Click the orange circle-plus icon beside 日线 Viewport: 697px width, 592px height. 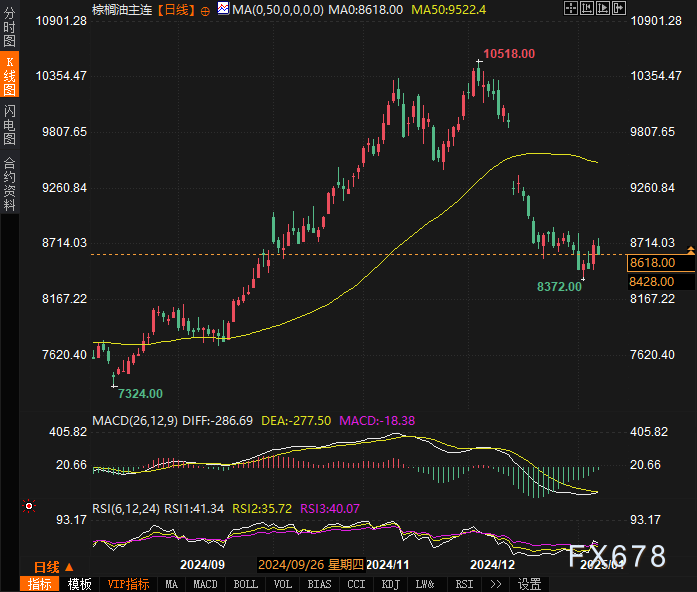tap(205, 9)
